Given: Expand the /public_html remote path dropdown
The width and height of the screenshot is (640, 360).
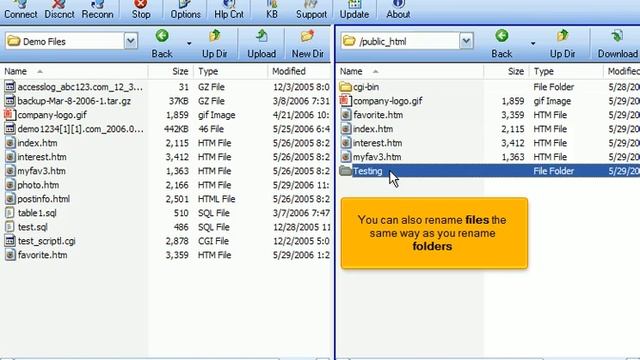Looking at the screenshot, I should click(466, 41).
